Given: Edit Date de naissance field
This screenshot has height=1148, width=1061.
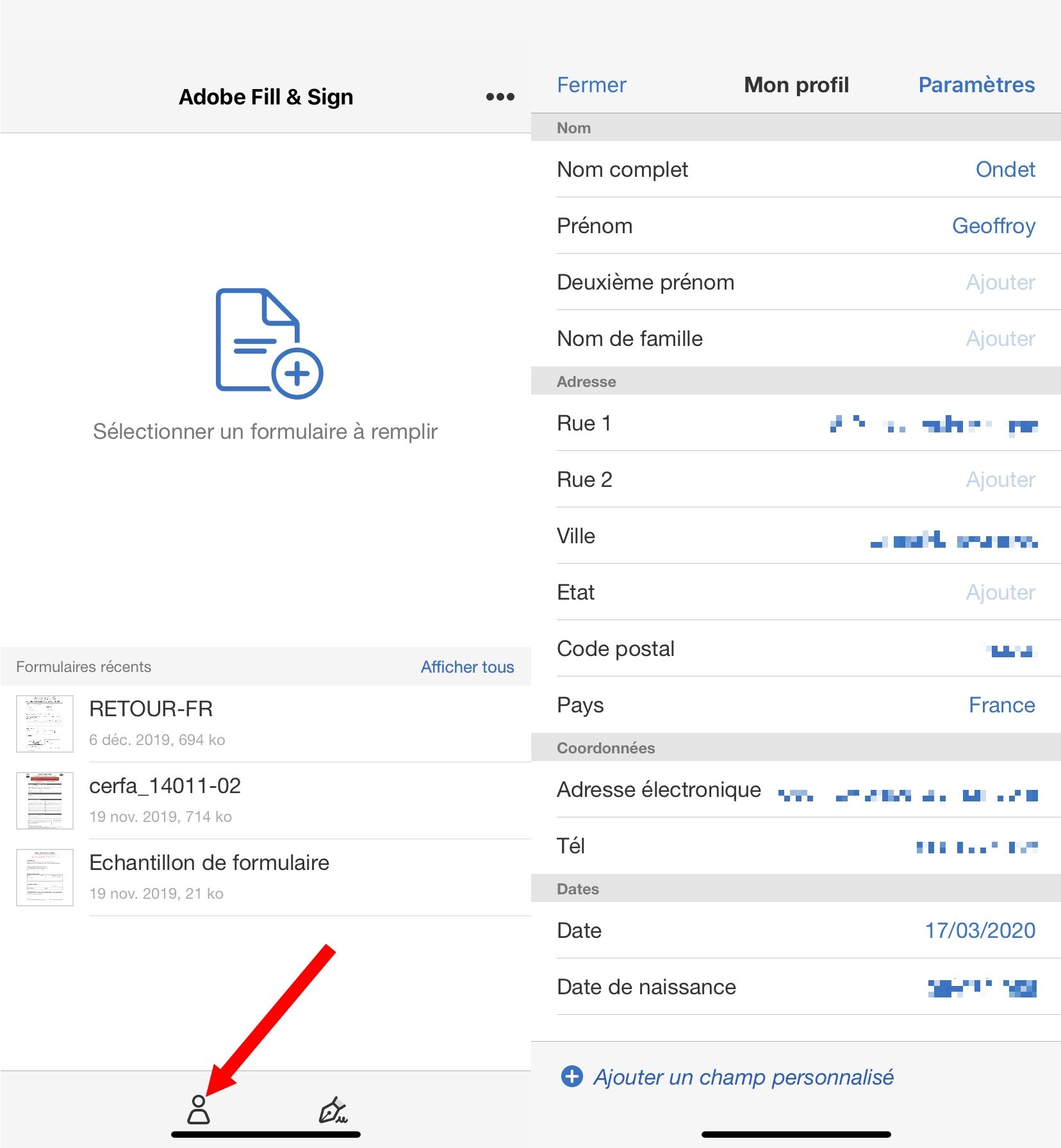Looking at the screenshot, I should point(796,987).
